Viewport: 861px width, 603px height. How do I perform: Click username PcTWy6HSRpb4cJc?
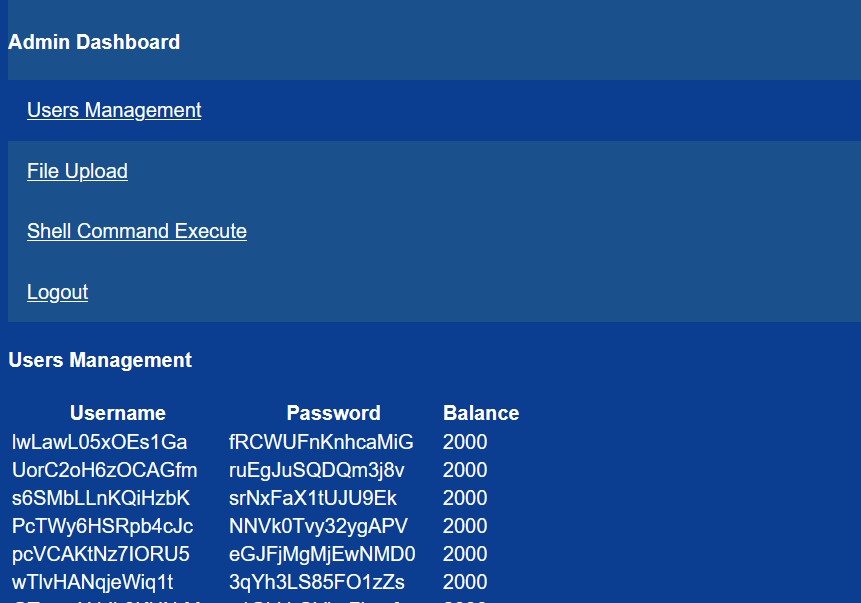(103, 526)
